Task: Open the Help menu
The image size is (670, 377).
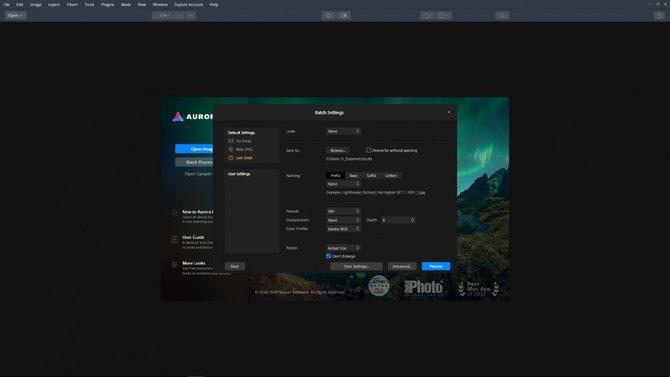Action: (x=214, y=4)
